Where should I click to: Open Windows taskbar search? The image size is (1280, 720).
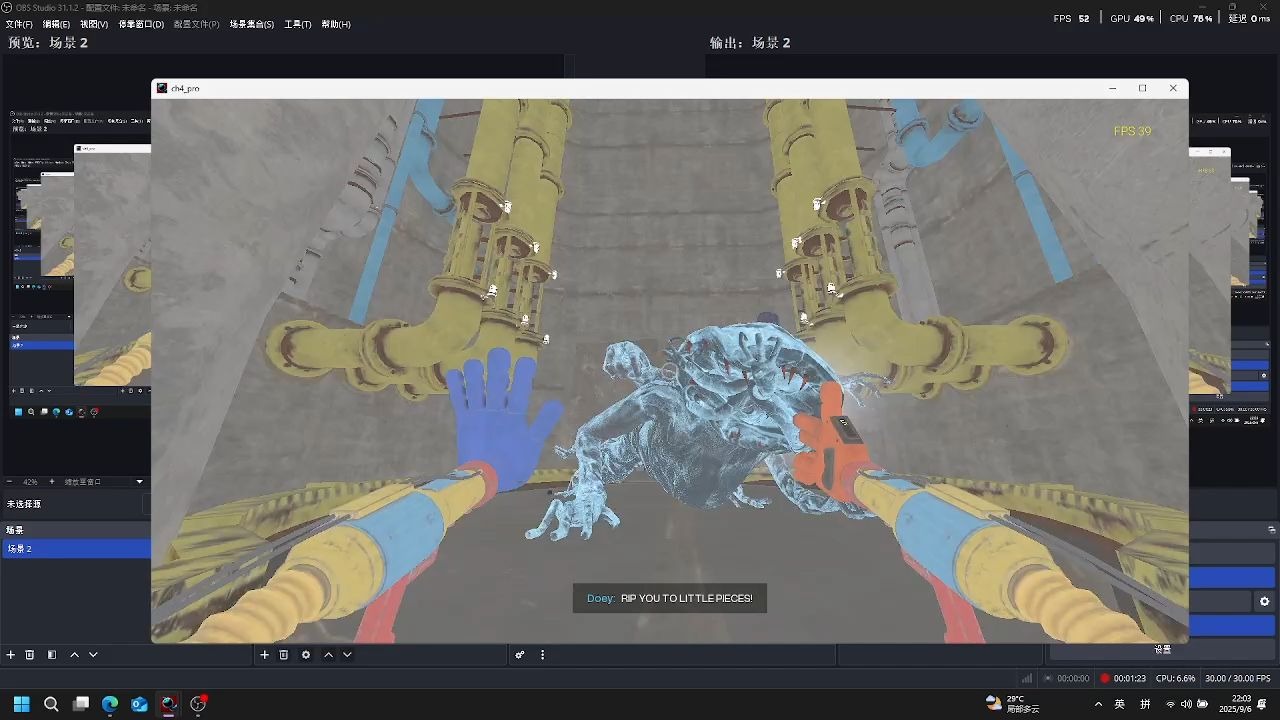51,704
